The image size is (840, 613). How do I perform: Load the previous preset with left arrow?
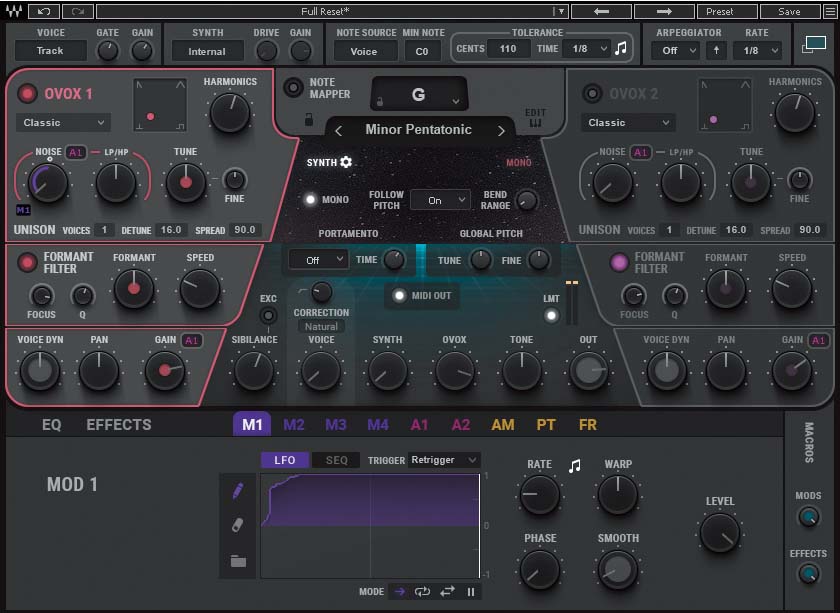point(601,11)
